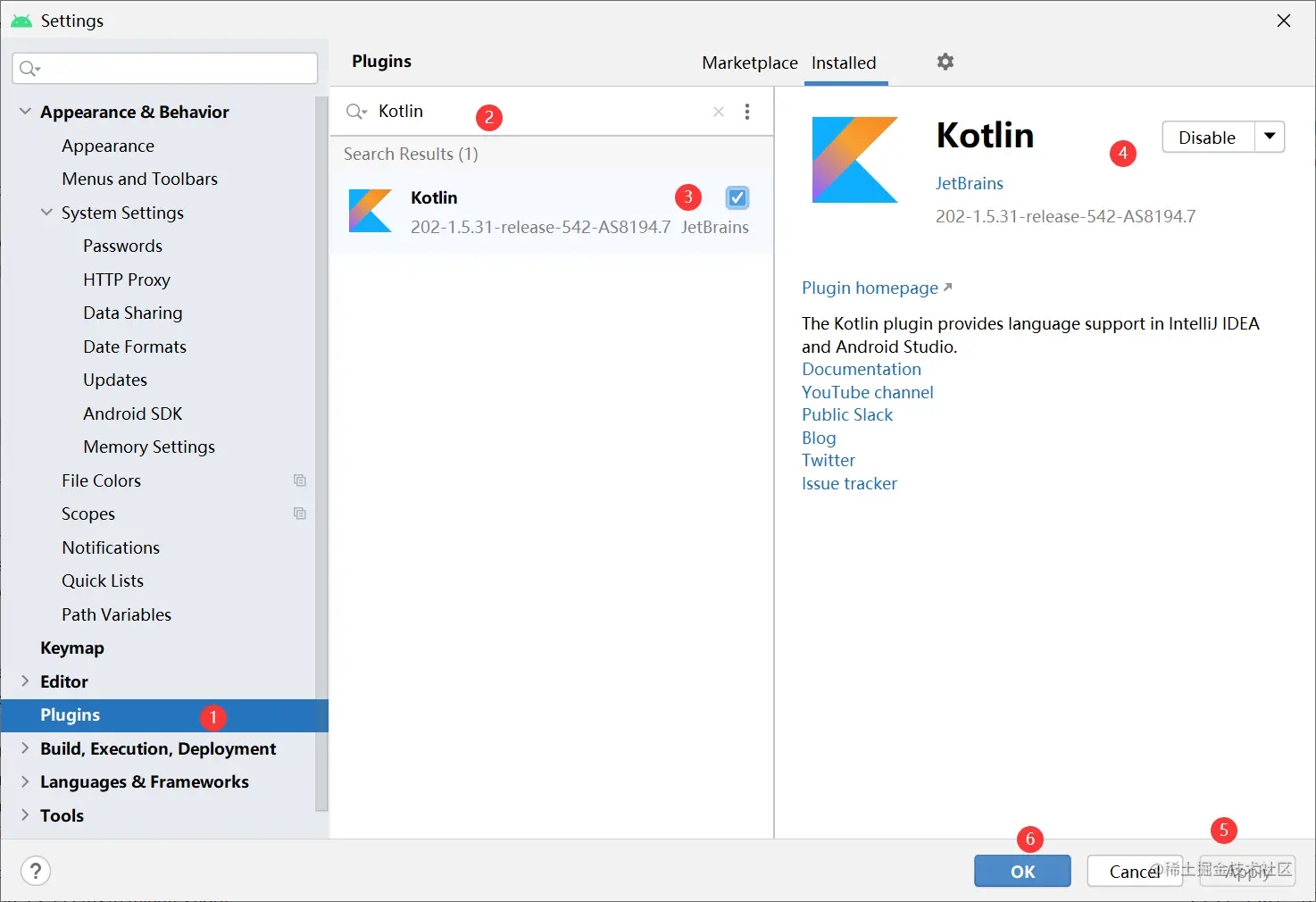This screenshot has width=1316, height=902.
Task: Open the JetBrains vendor link
Action: tap(970, 183)
